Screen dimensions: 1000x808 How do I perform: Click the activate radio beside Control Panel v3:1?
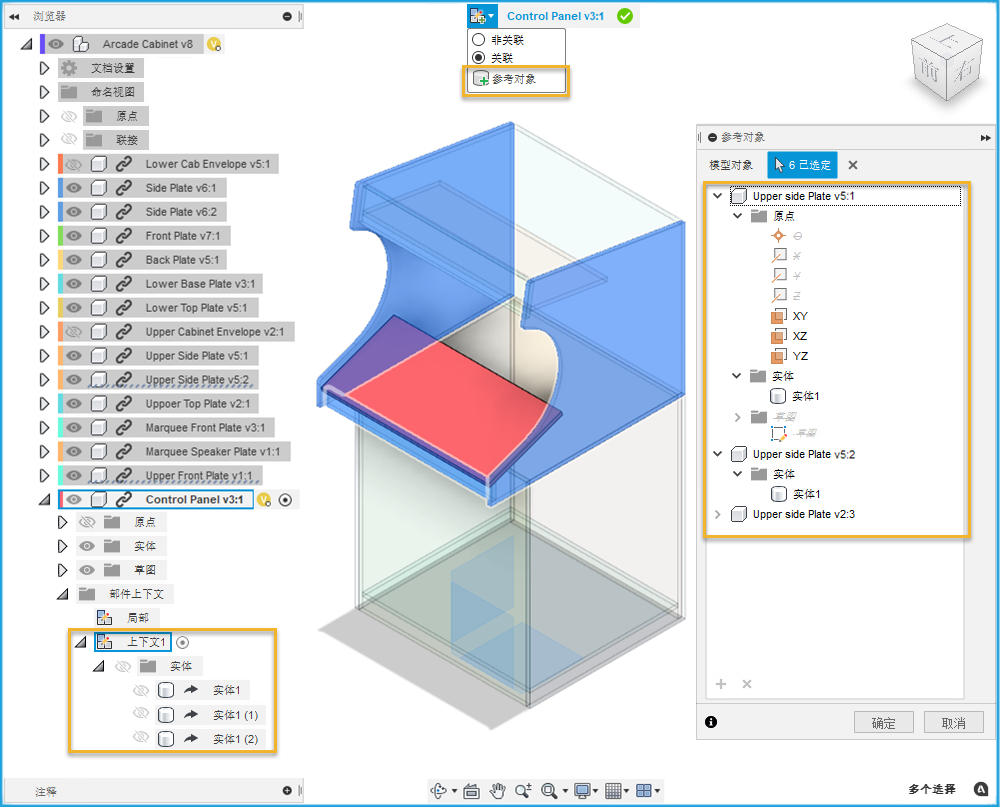286,500
